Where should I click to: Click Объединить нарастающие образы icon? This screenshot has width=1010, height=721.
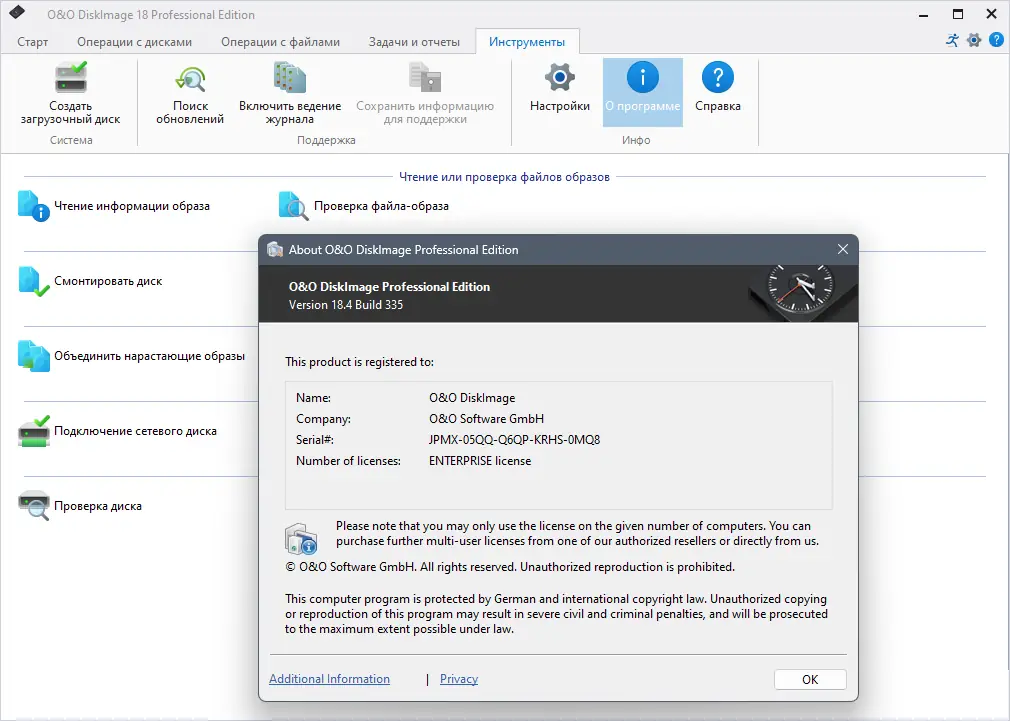pyautogui.click(x=33, y=356)
